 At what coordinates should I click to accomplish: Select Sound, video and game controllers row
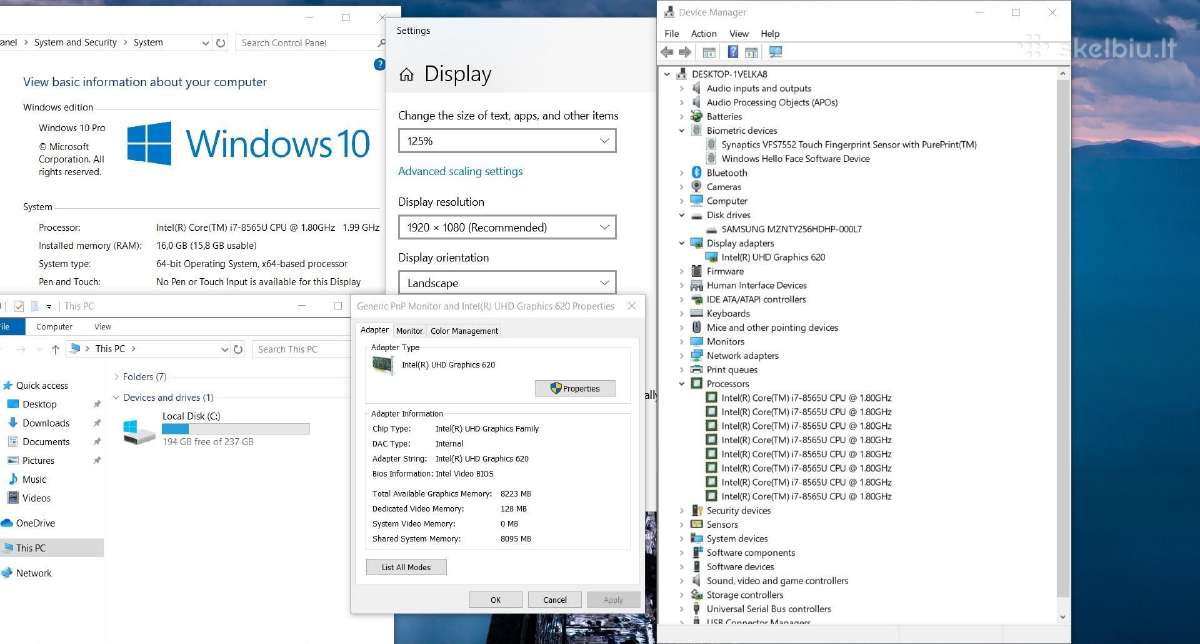[x=777, y=581]
